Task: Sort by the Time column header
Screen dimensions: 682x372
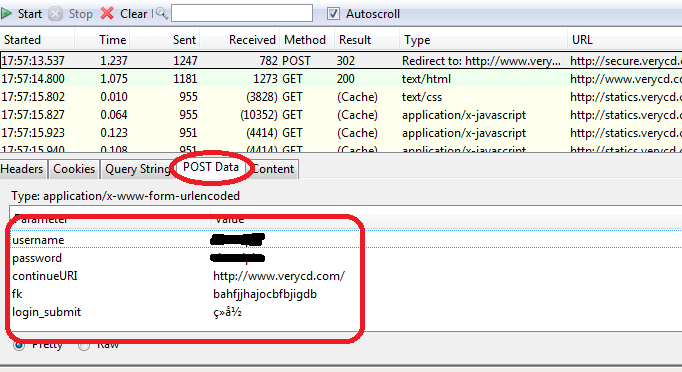Action: click(x=102, y=40)
